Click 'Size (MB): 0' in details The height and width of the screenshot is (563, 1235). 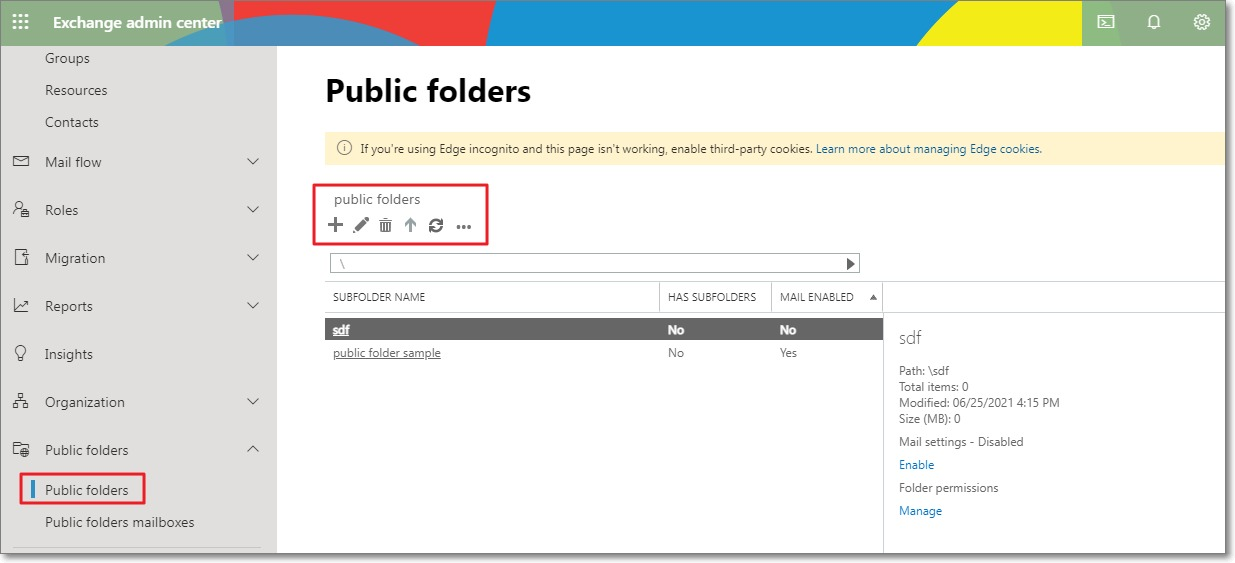pos(930,419)
